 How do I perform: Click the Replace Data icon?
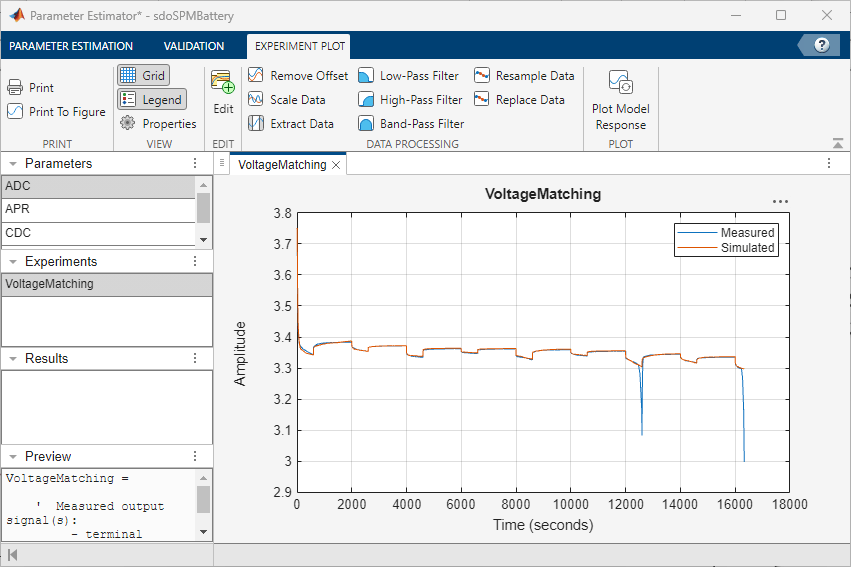[482, 99]
